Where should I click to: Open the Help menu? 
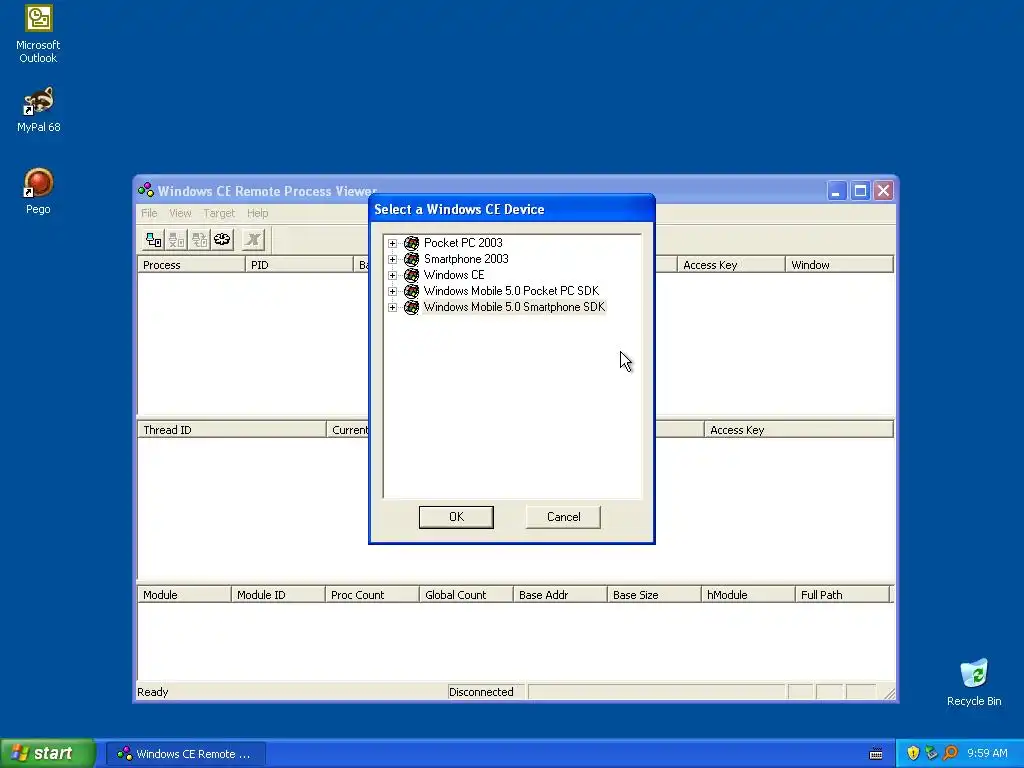pos(257,213)
